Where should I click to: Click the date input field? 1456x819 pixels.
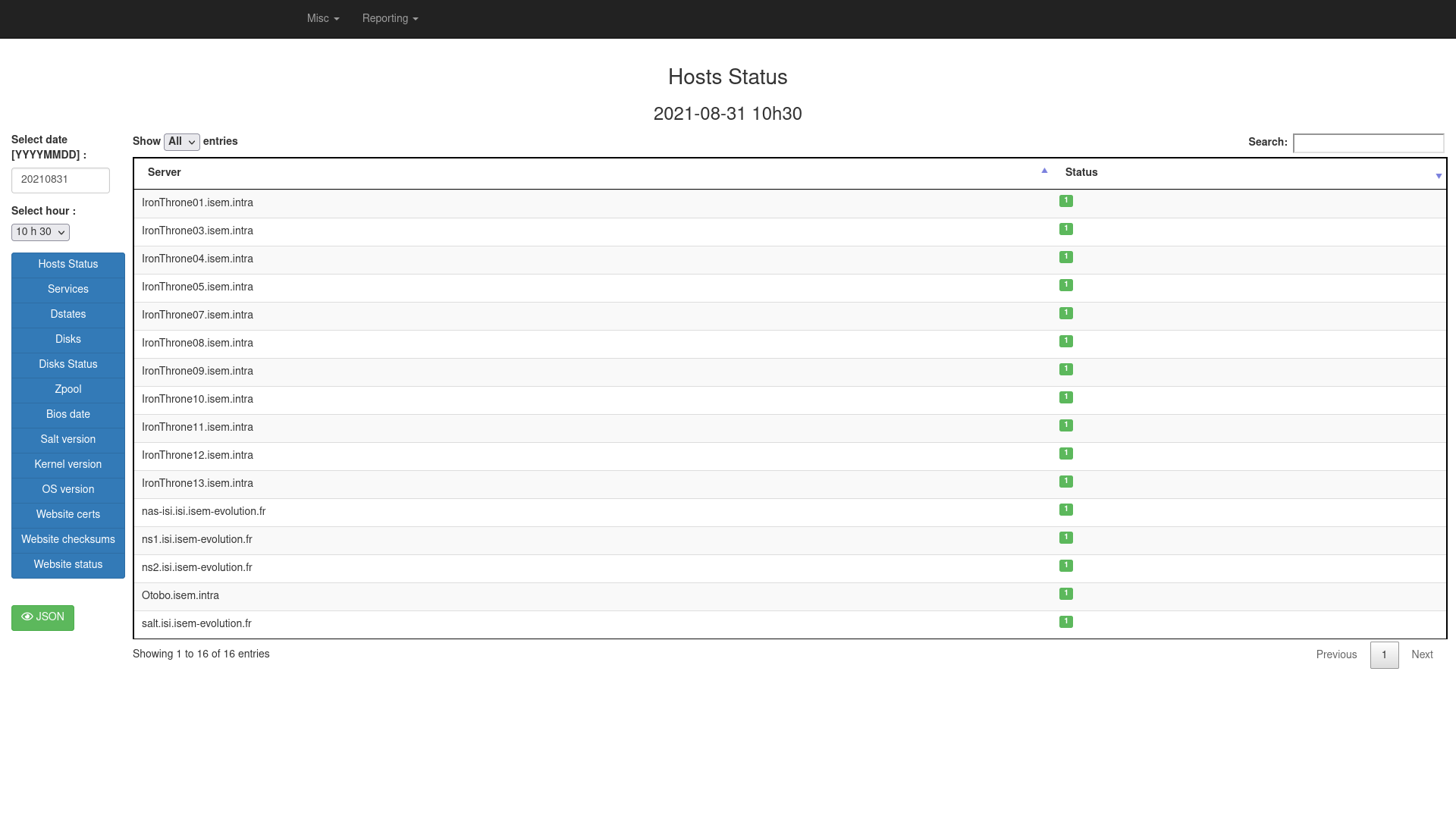[x=60, y=180]
